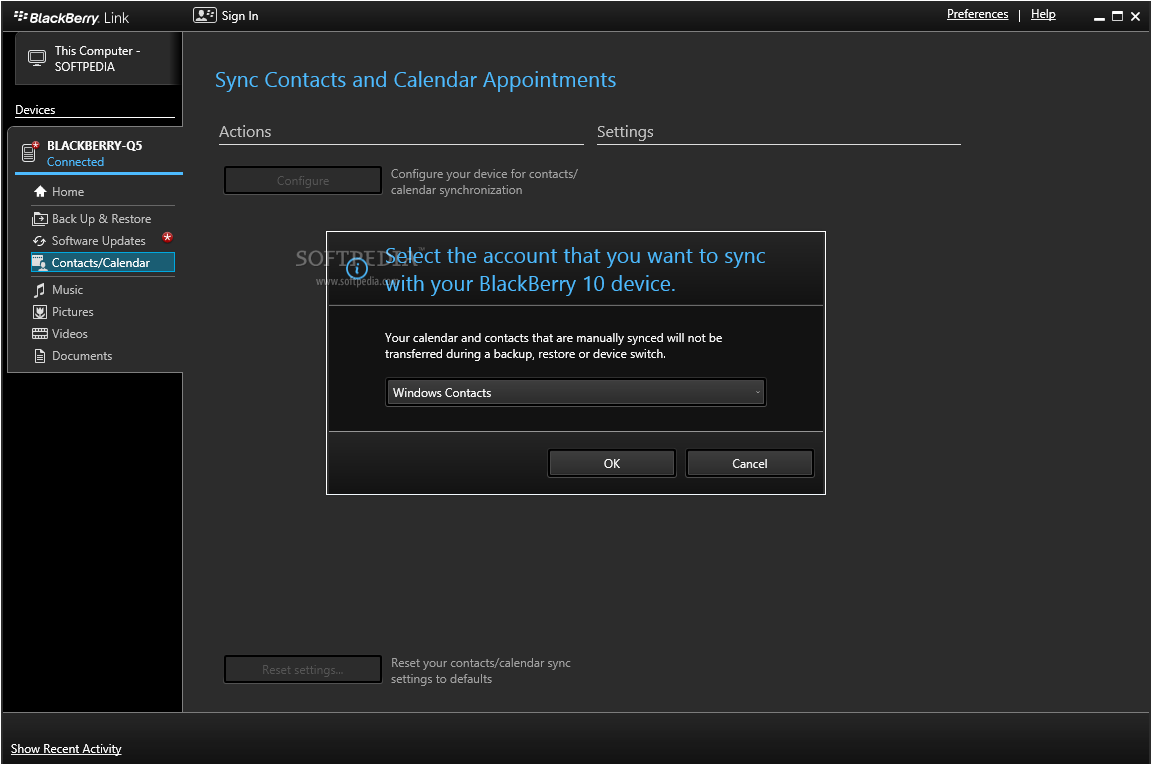Click the Reset settings button
The image size is (1152, 765).
pos(303,669)
